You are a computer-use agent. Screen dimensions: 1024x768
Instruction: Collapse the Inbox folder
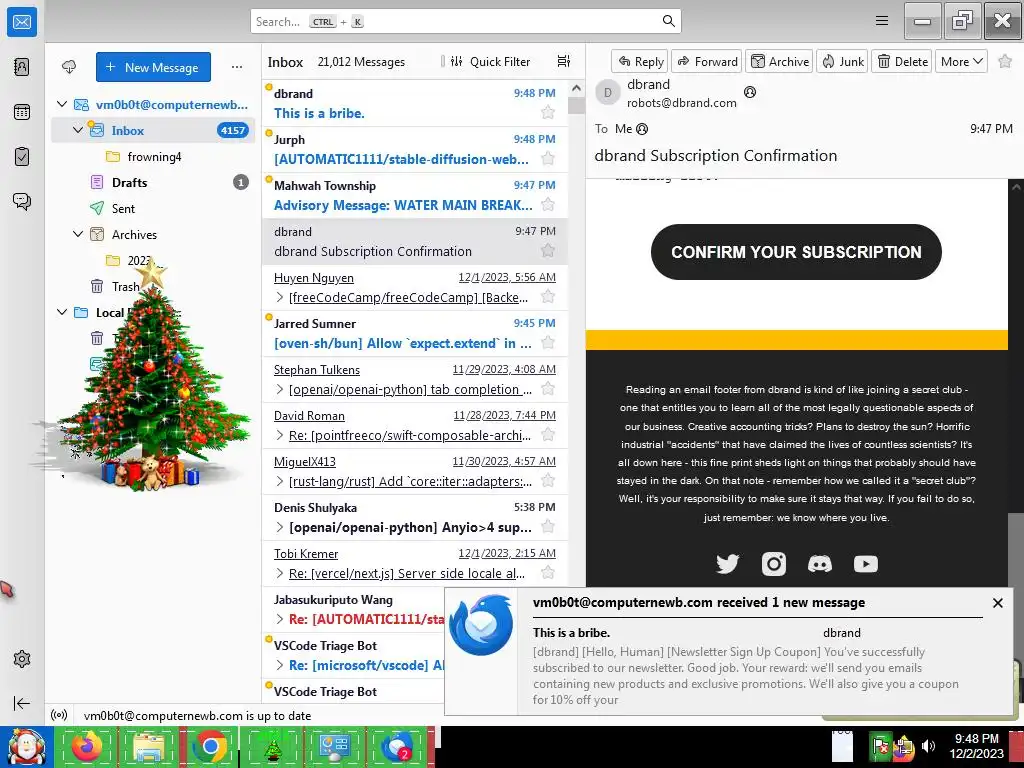pyautogui.click(x=78, y=130)
